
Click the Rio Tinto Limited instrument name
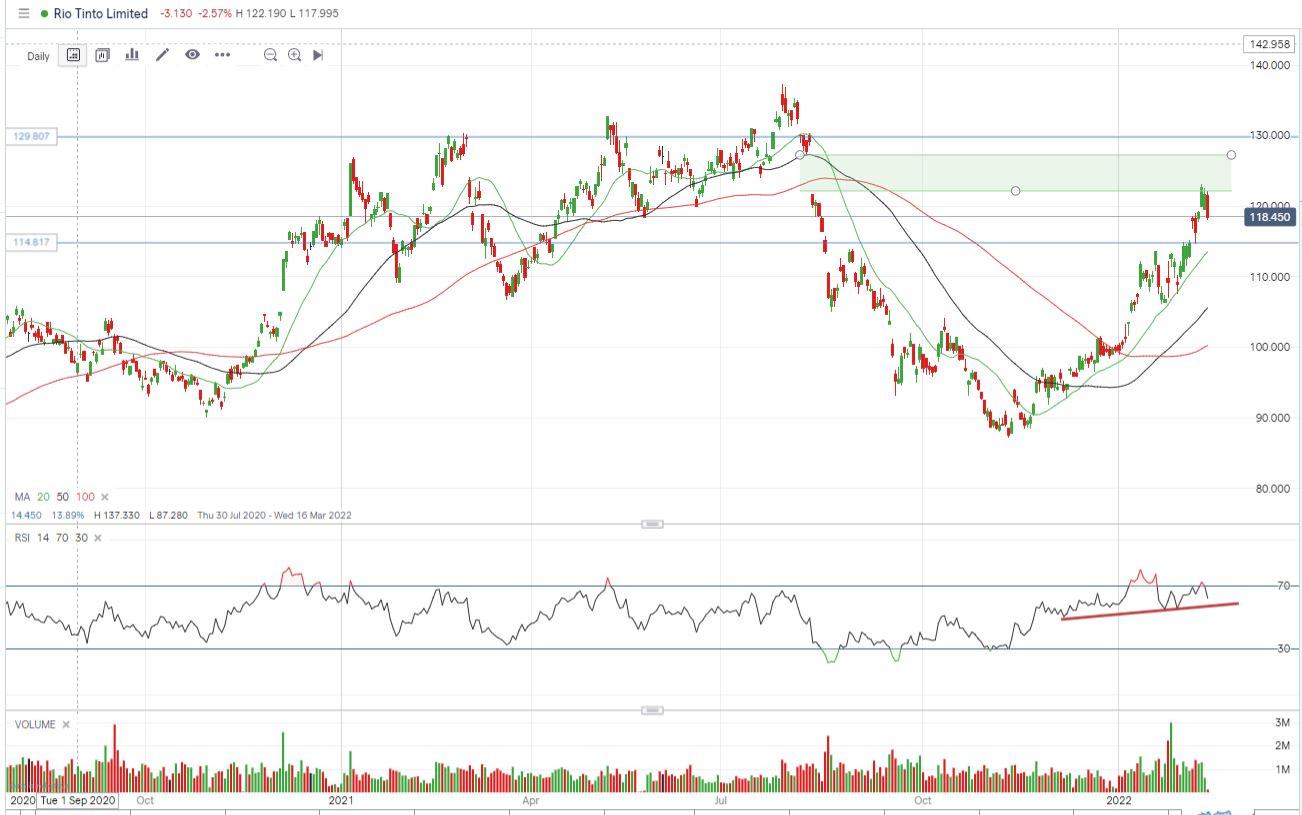click(x=101, y=14)
